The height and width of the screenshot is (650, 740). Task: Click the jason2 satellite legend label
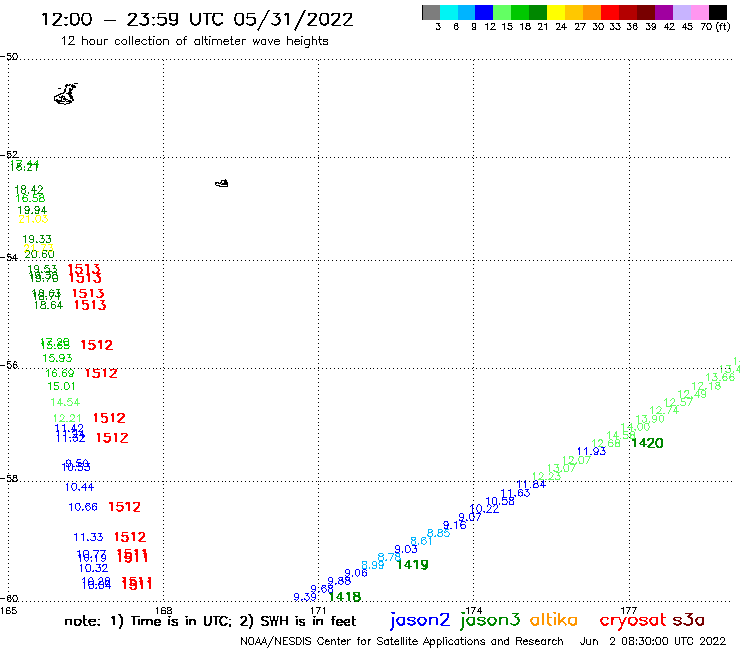pos(420,620)
